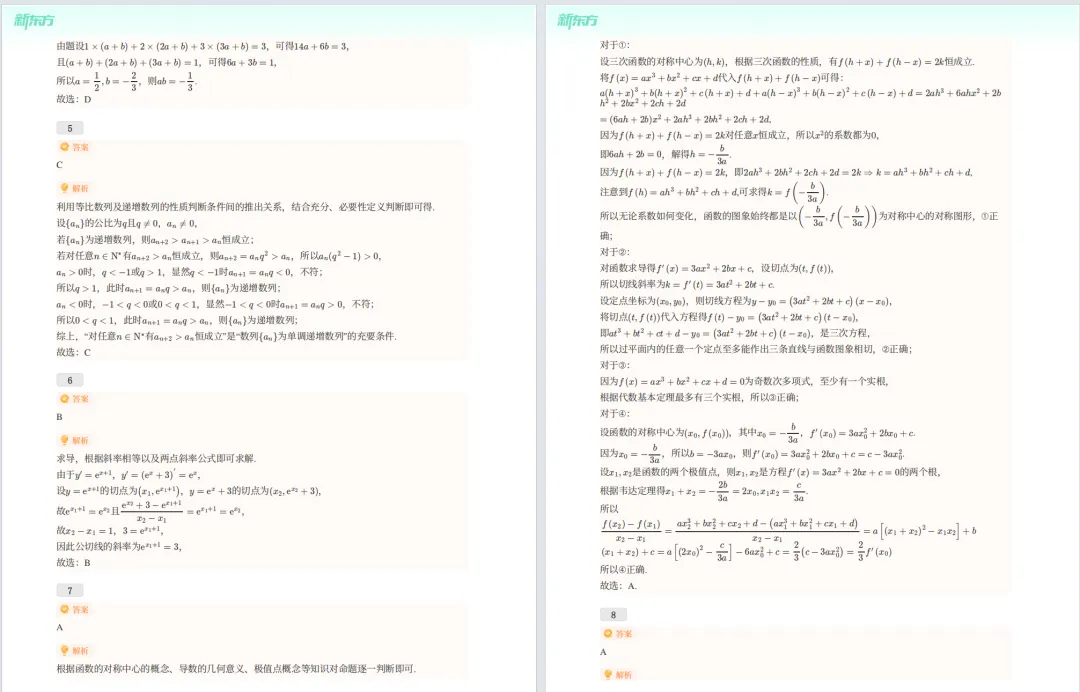Click the 解析 lightbulb icon under question 5

65,188
